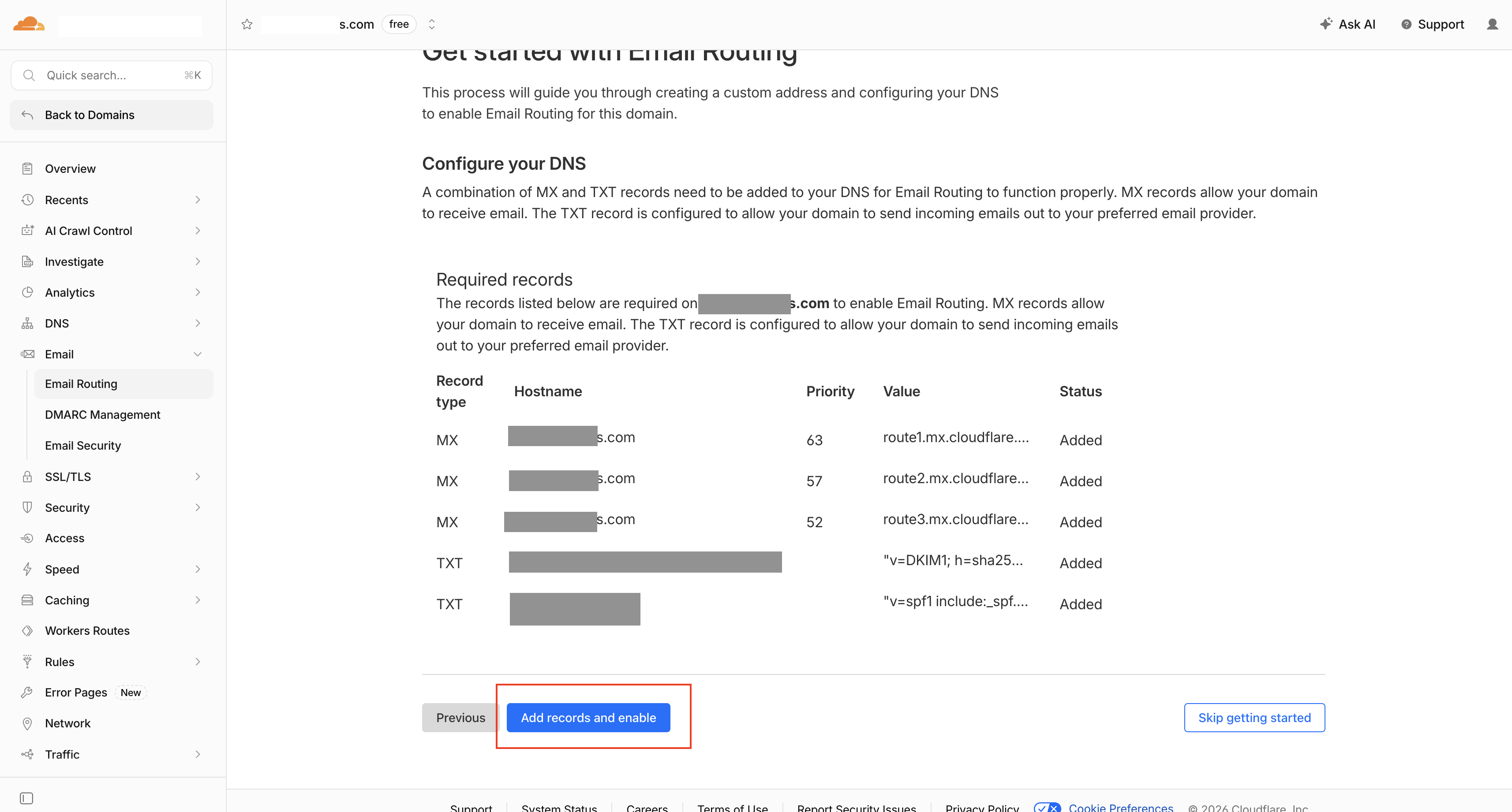Click the Speed lightning bolt icon
This screenshot has width=1512, height=812.
click(x=27, y=569)
